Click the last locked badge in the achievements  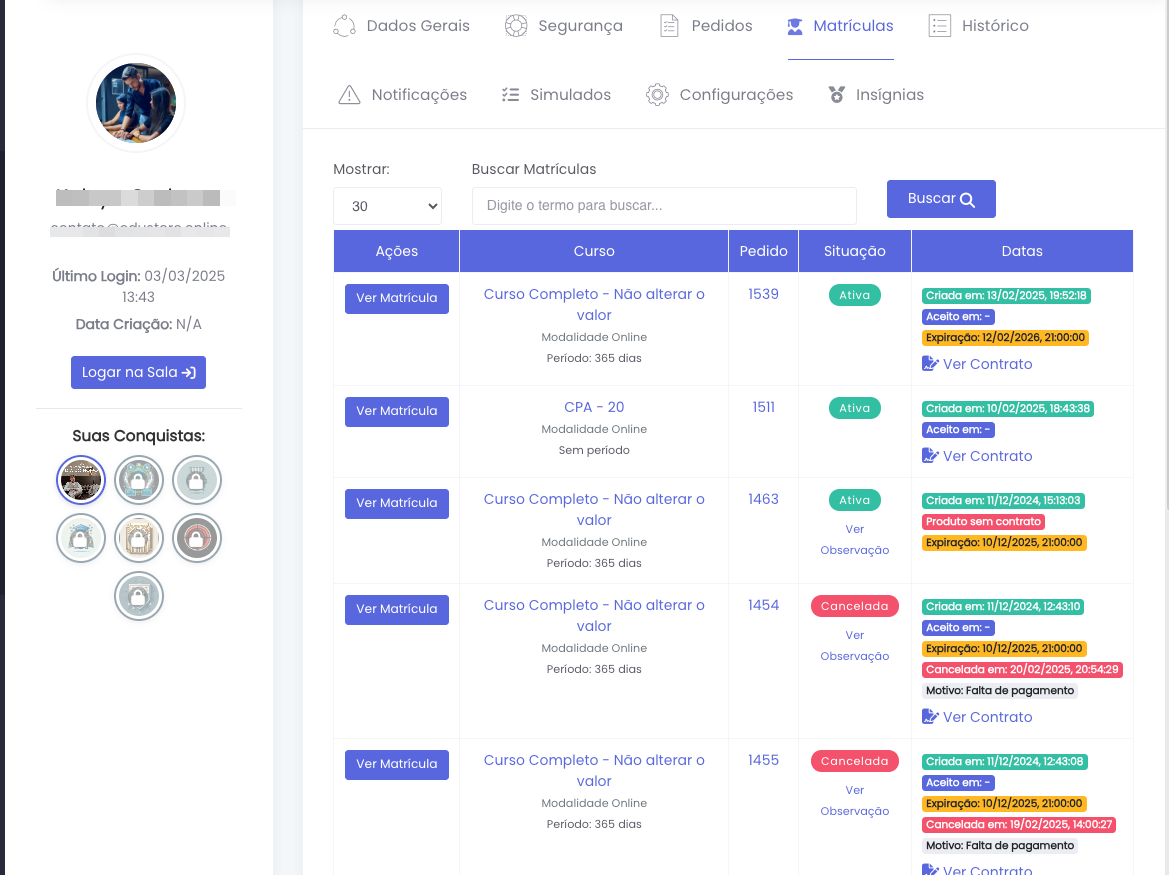(139, 597)
